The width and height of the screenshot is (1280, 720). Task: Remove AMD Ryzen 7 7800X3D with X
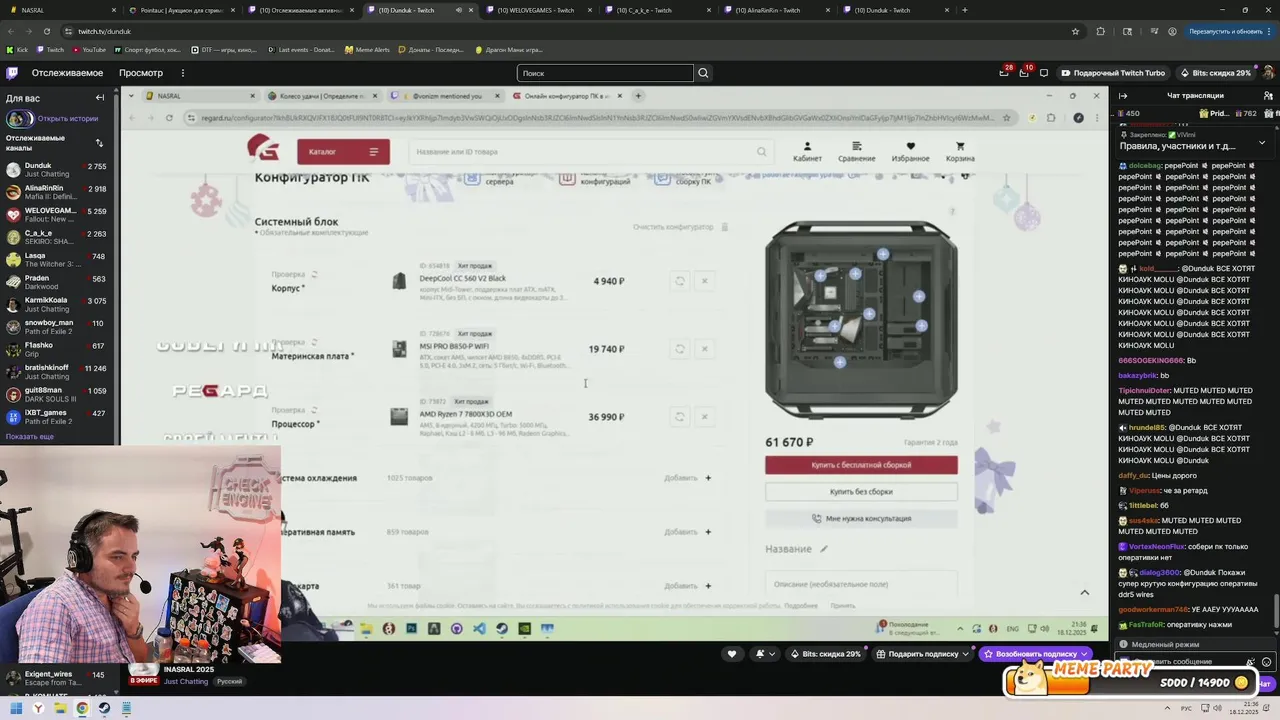click(704, 417)
